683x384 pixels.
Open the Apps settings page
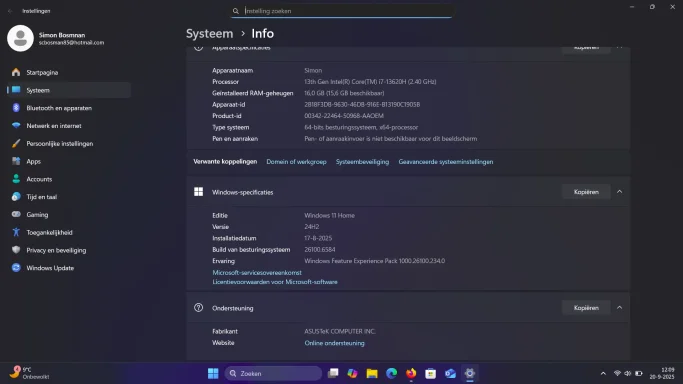(x=69, y=162)
